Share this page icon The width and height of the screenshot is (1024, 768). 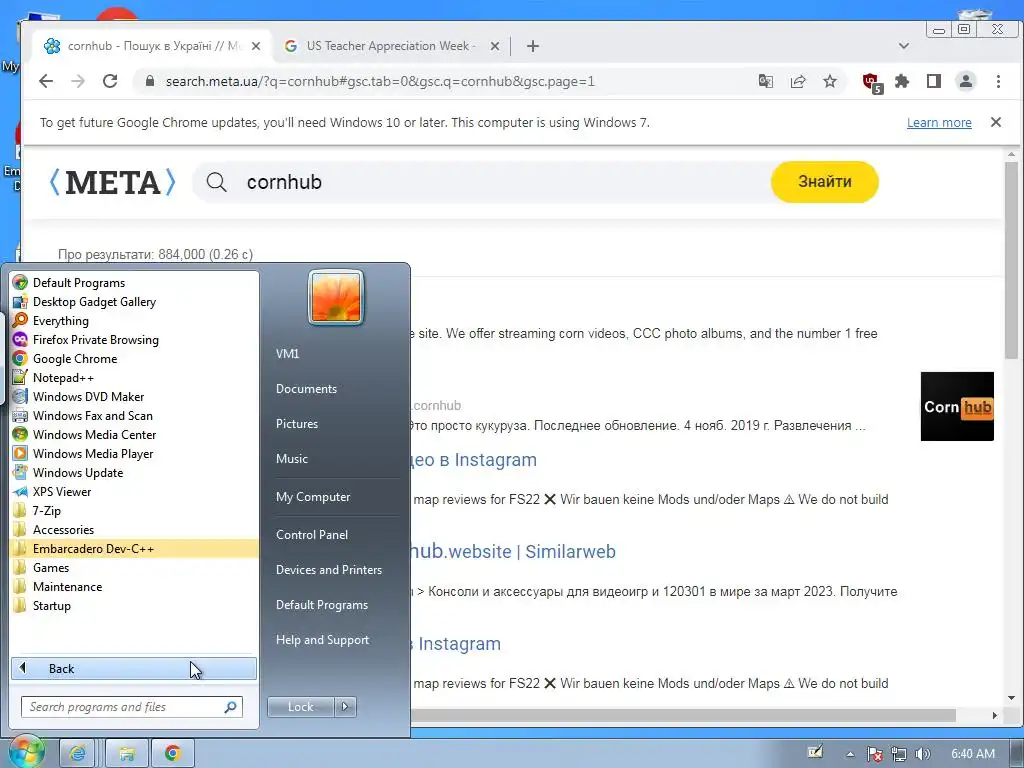pyautogui.click(x=797, y=81)
